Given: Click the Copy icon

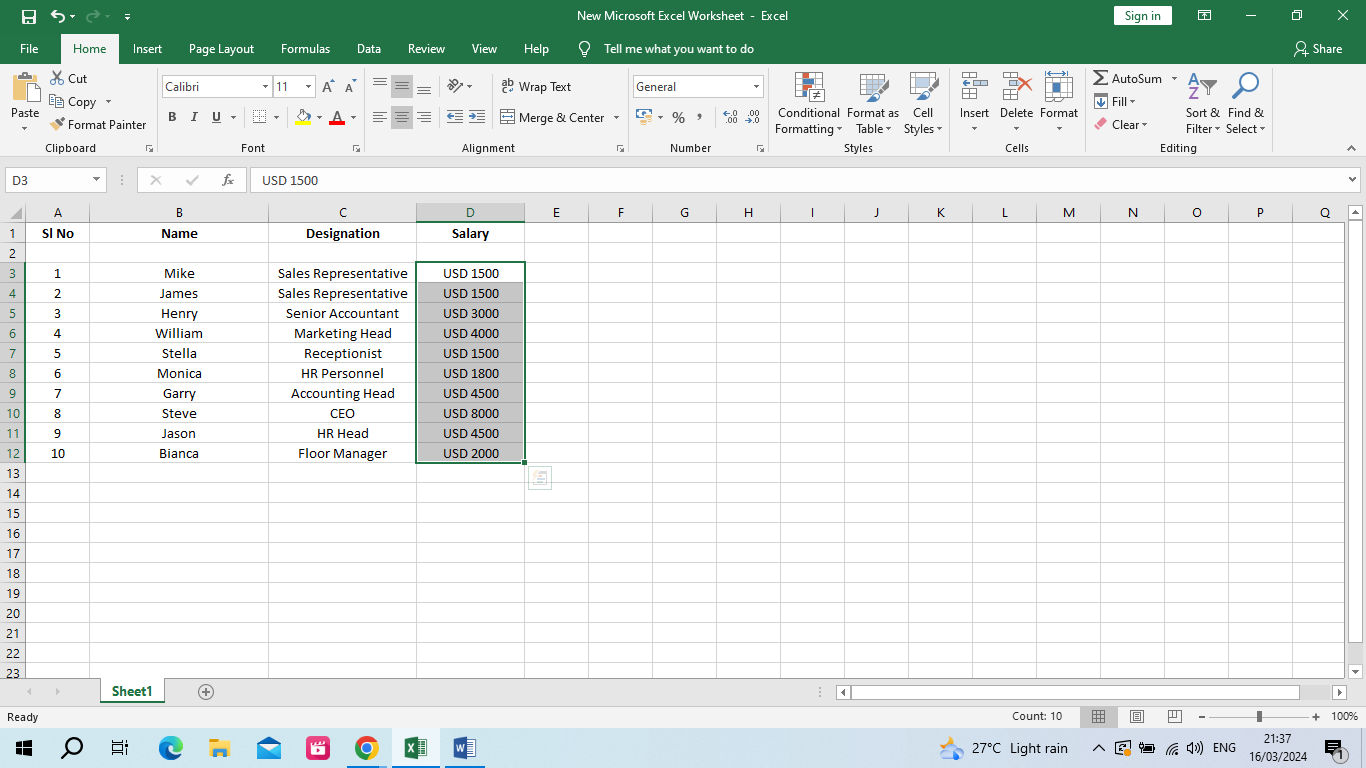Looking at the screenshot, I should tap(57, 101).
